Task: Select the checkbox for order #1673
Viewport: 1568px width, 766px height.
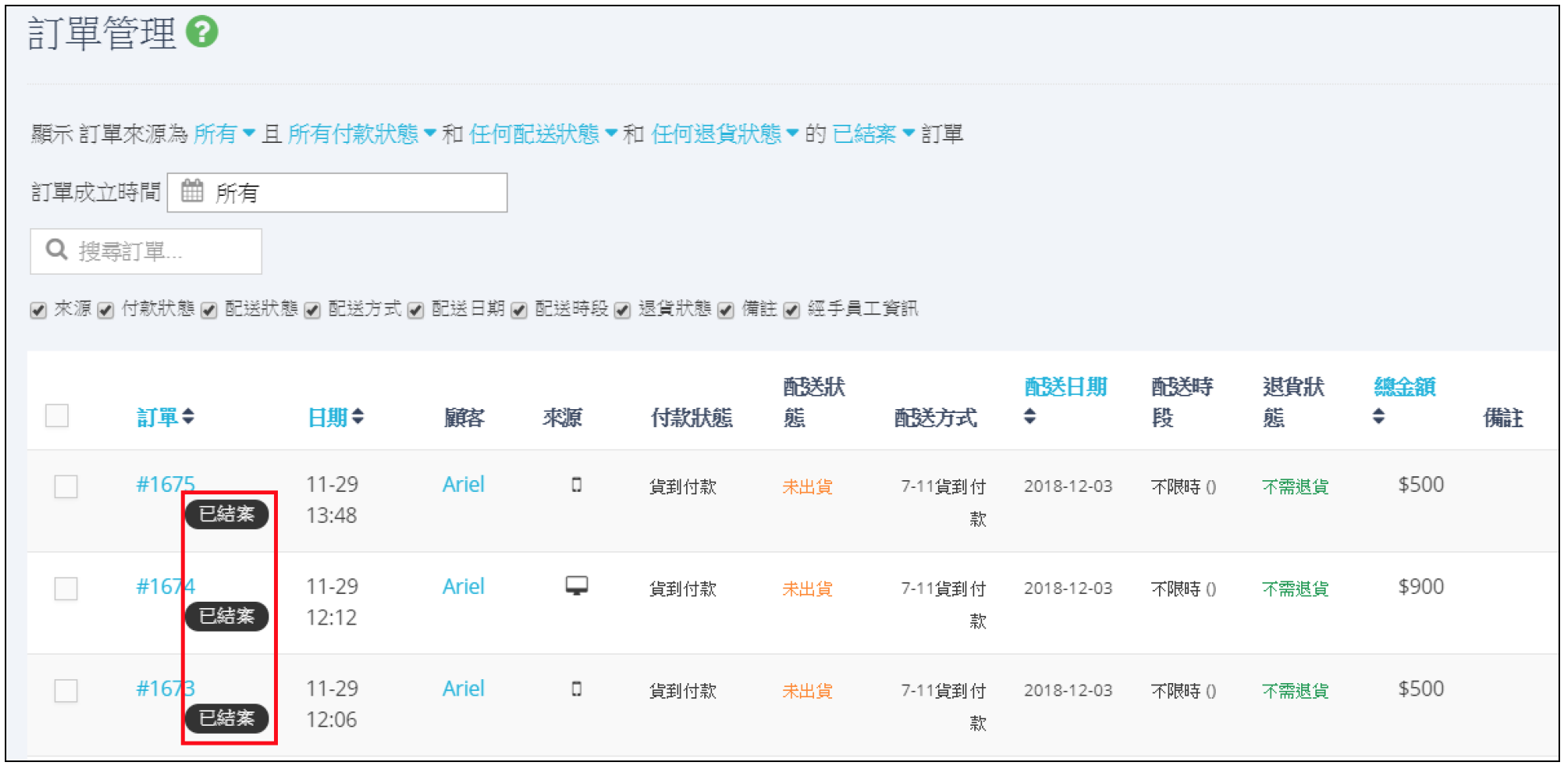Action: coord(66,691)
